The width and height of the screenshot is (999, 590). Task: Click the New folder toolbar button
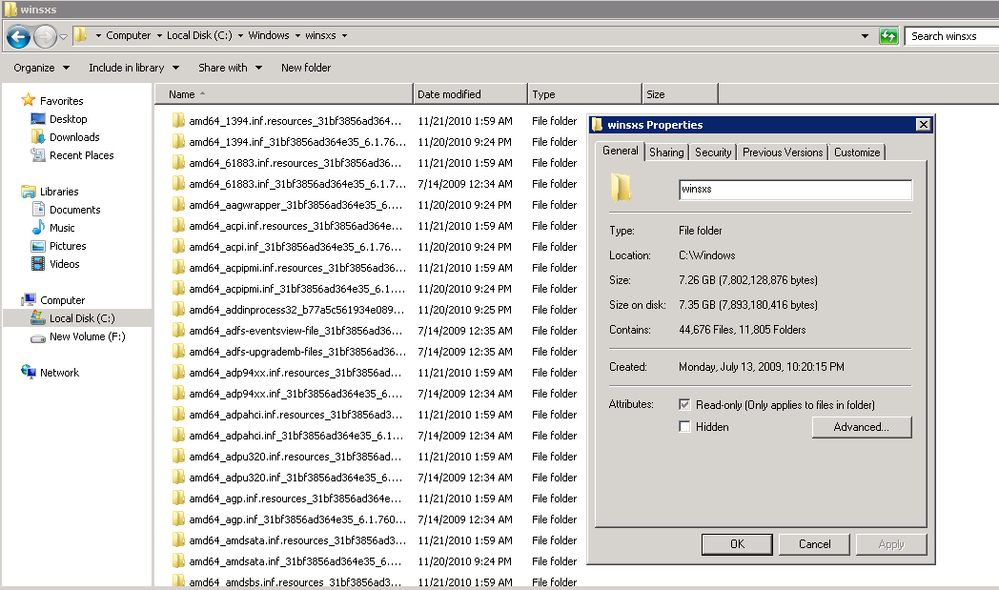(x=306, y=68)
